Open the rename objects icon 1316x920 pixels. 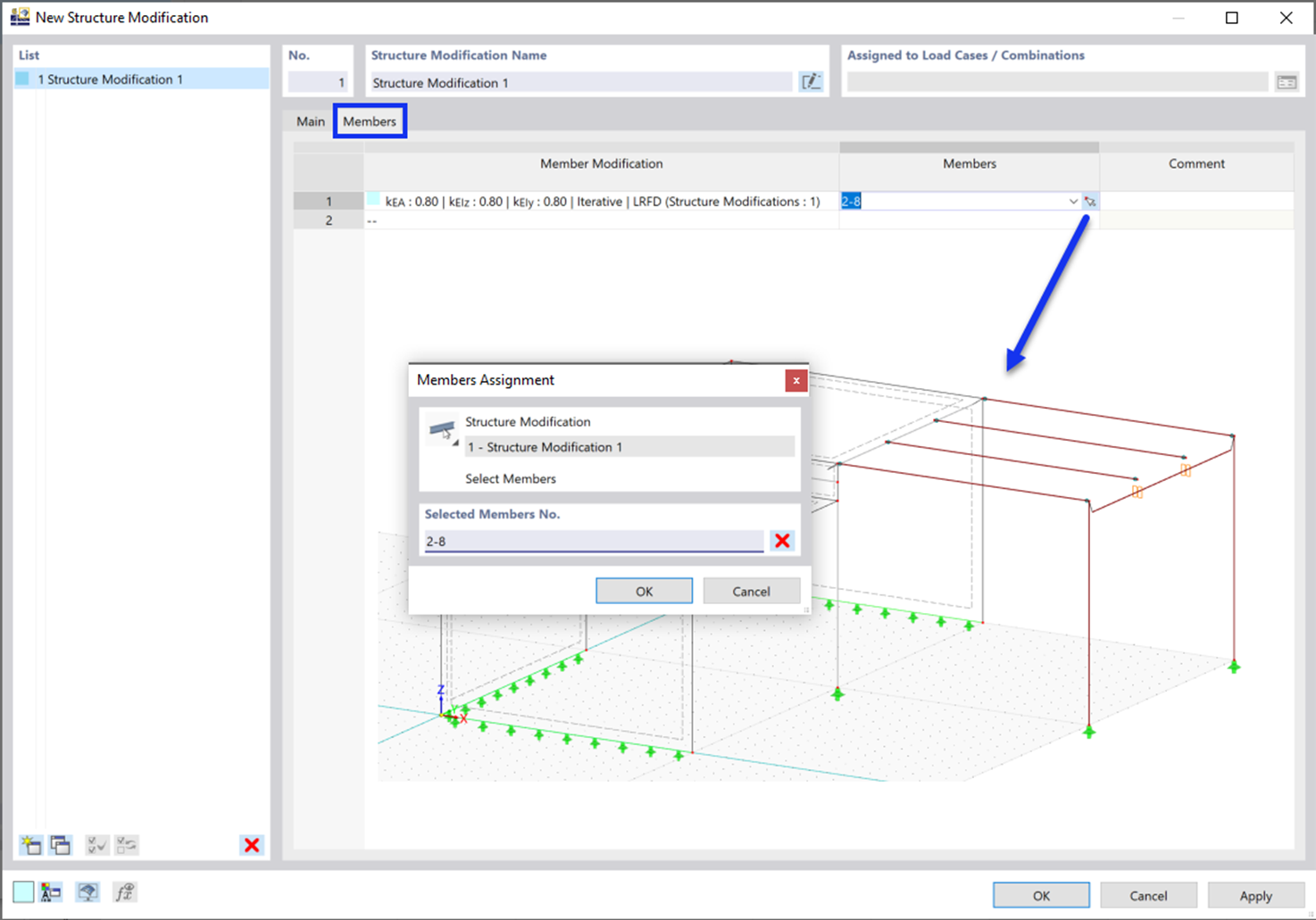(50, 891)
